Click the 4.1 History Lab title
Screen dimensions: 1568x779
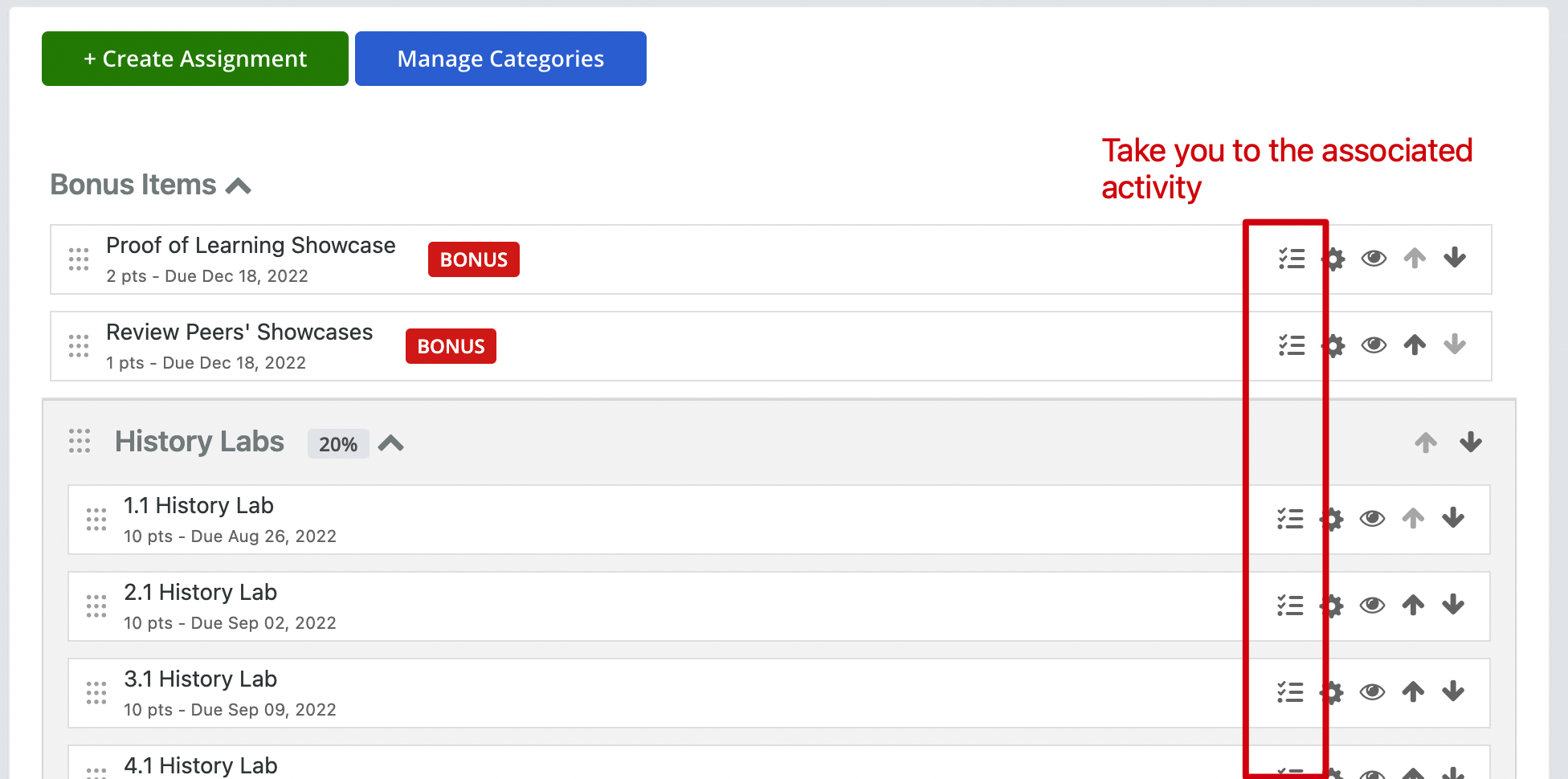[200, 765]
